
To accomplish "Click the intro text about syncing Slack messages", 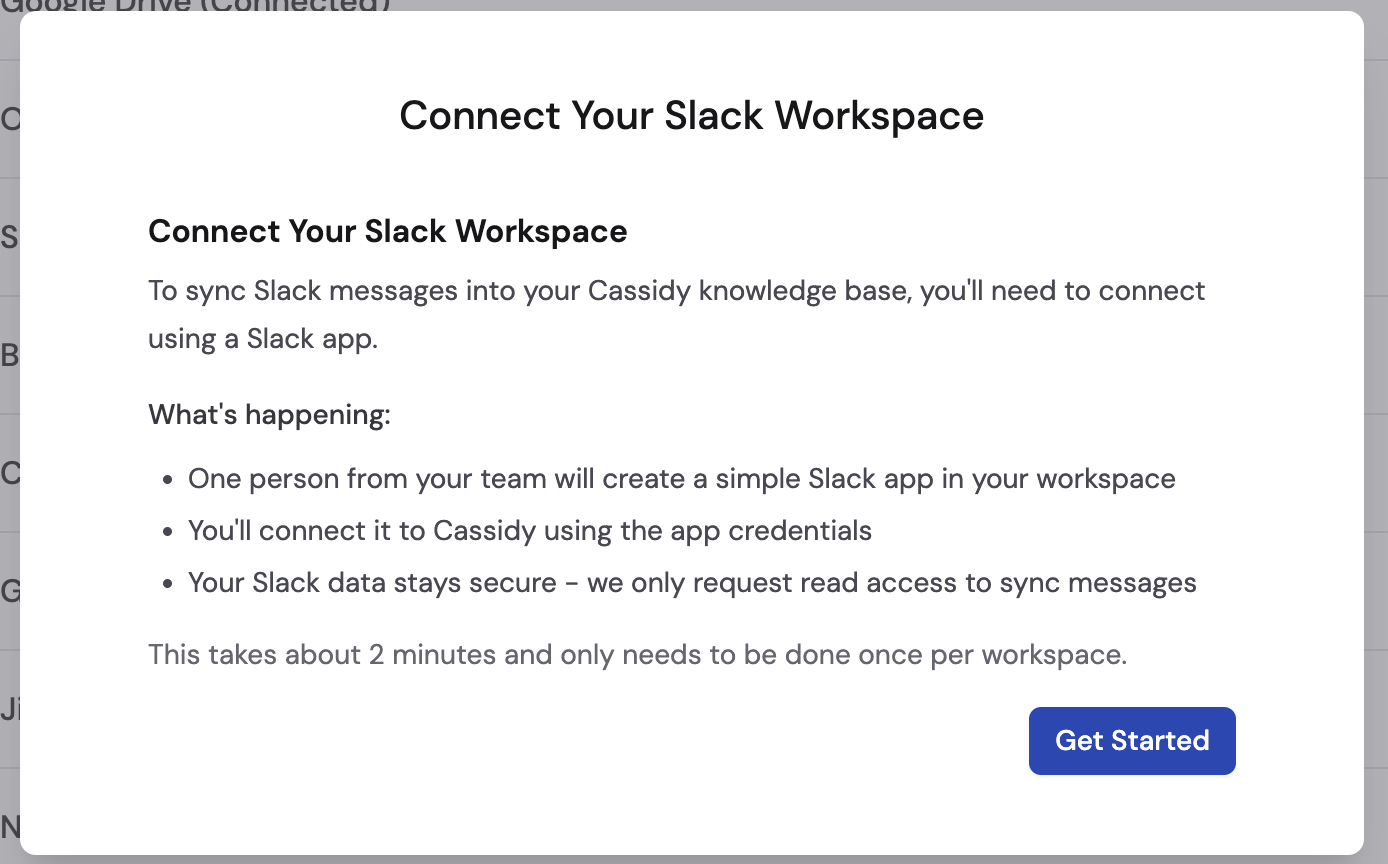I will click(676, 314).
